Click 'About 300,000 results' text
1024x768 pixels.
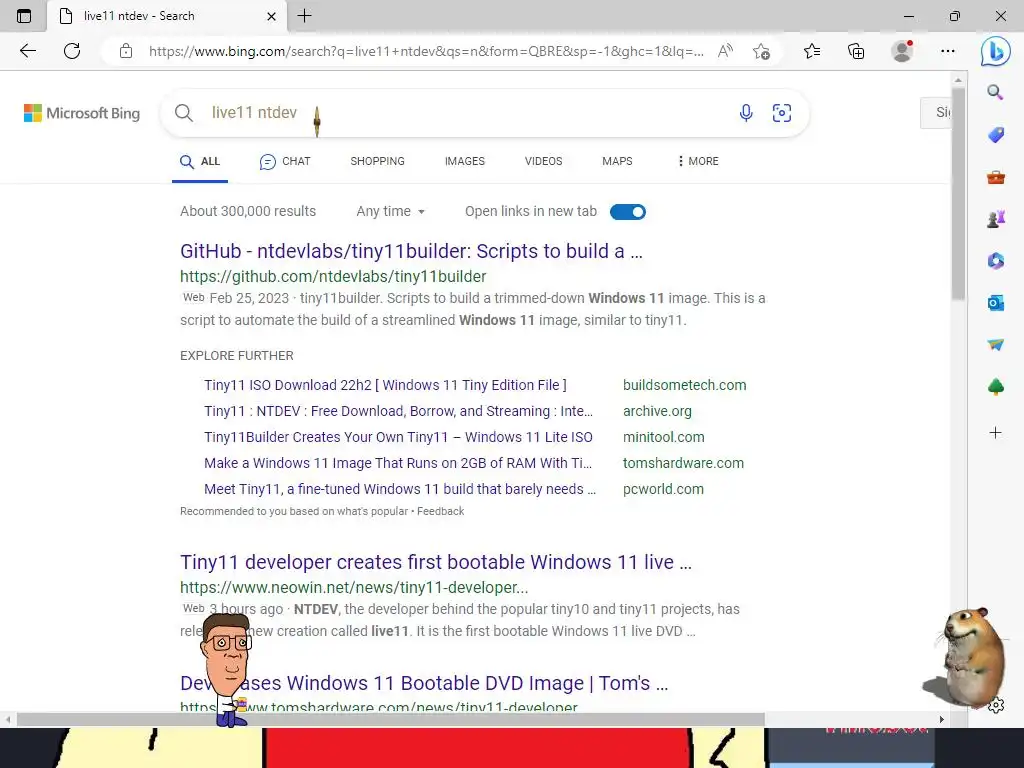(248, 211)
